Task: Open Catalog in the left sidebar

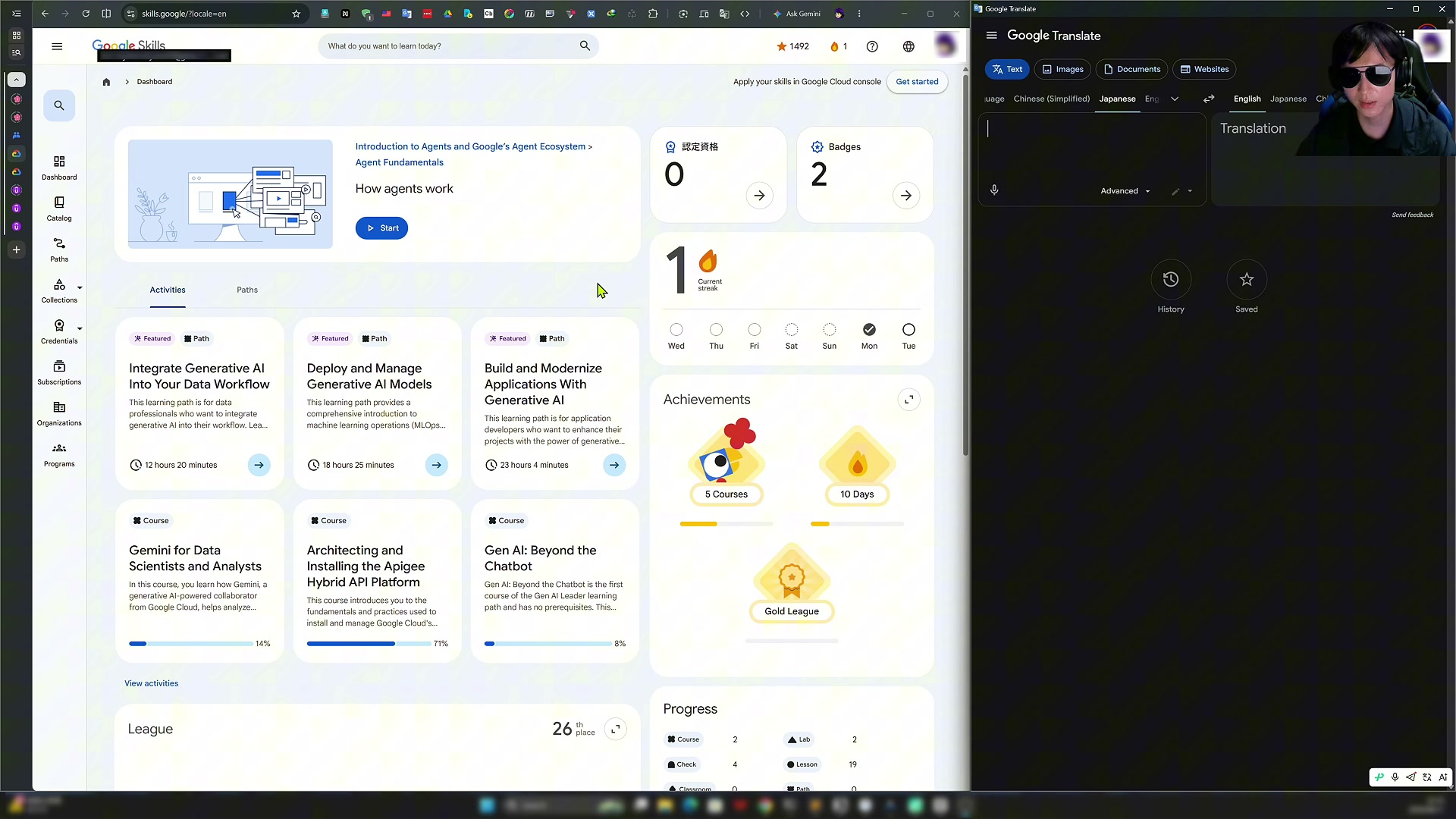Action: (x=59, y=209)
